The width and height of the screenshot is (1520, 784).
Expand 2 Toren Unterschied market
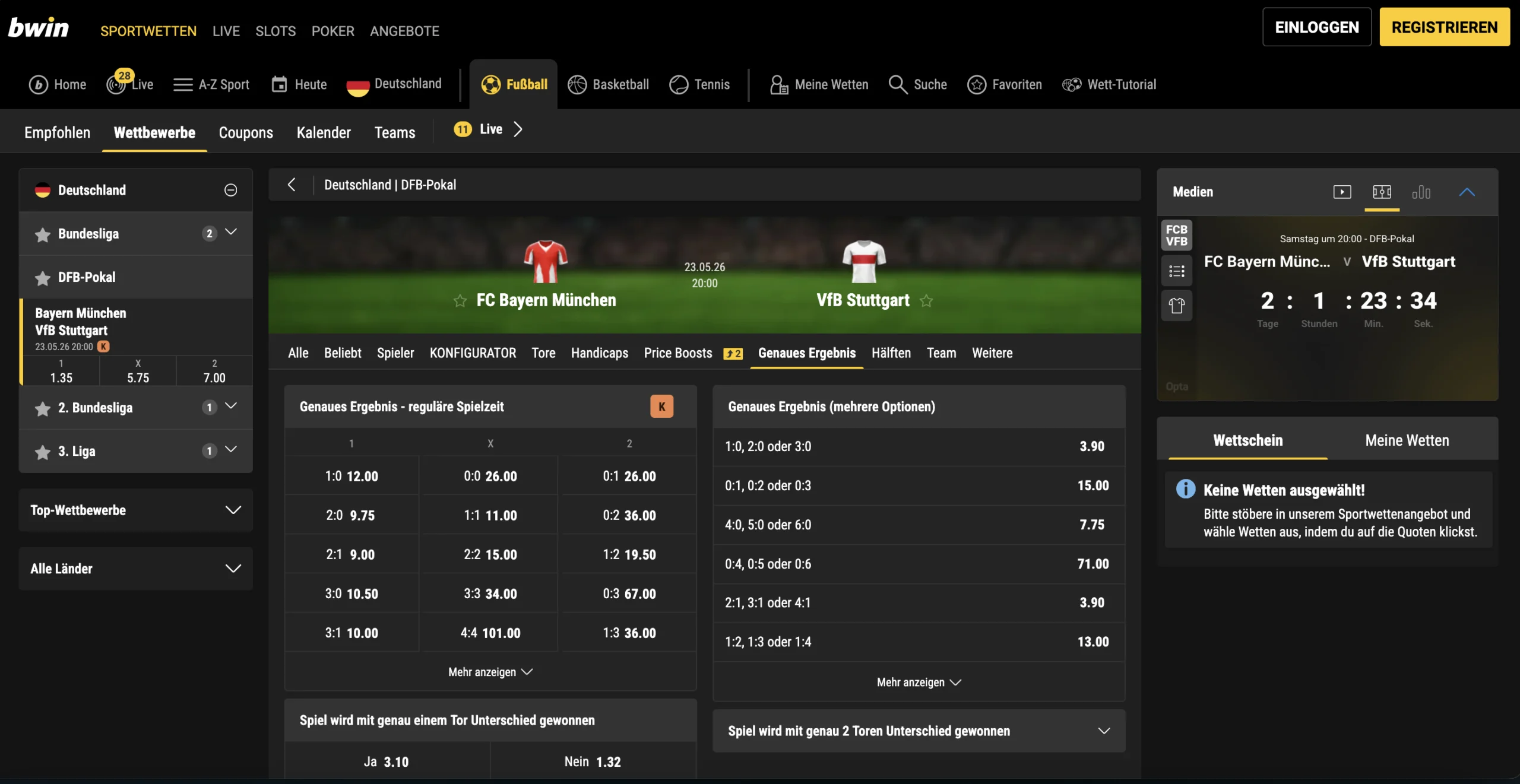pyautogui.click(x=919, y=731)
